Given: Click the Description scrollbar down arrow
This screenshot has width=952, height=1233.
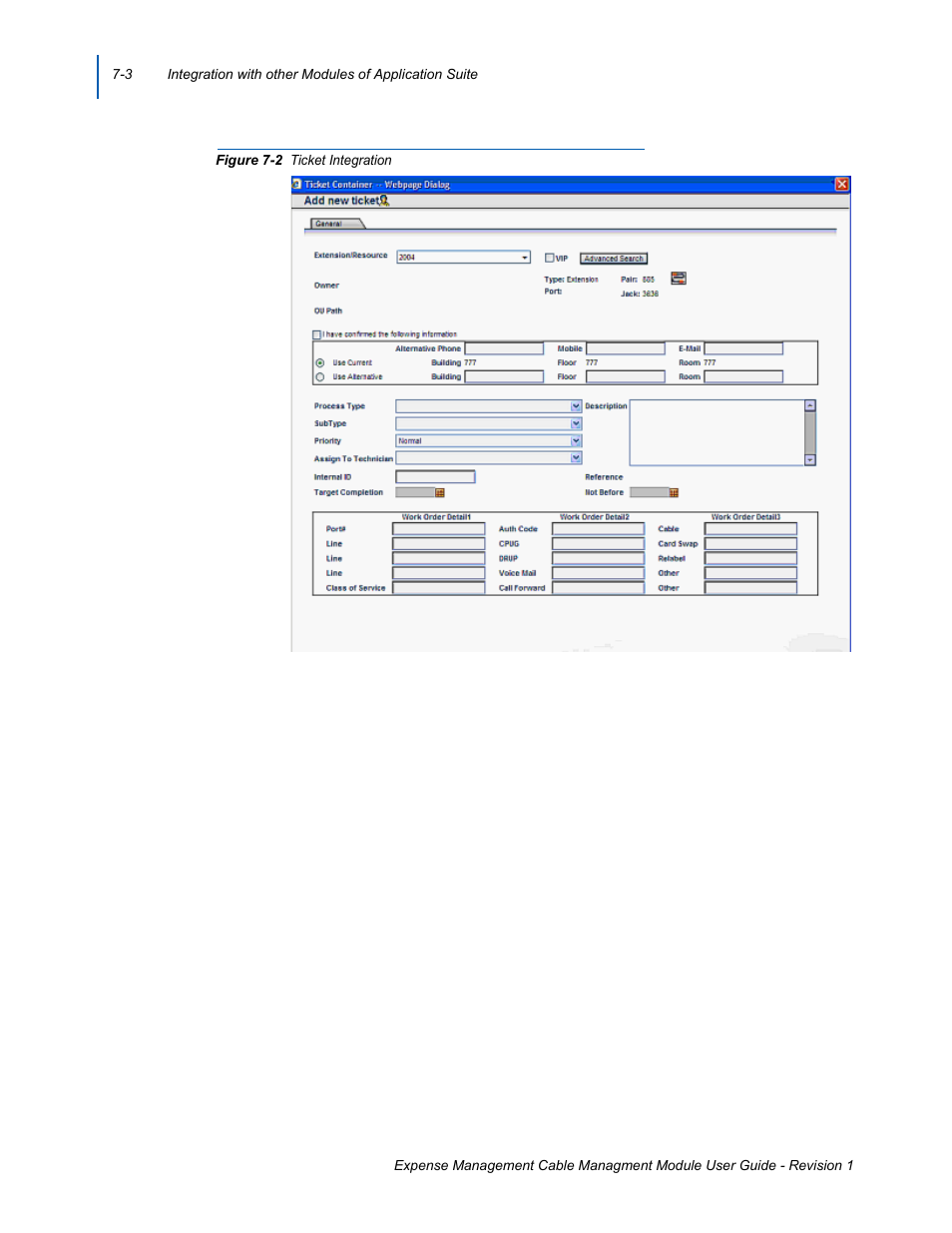Looking at the screenshot, I should coord(810,460).
